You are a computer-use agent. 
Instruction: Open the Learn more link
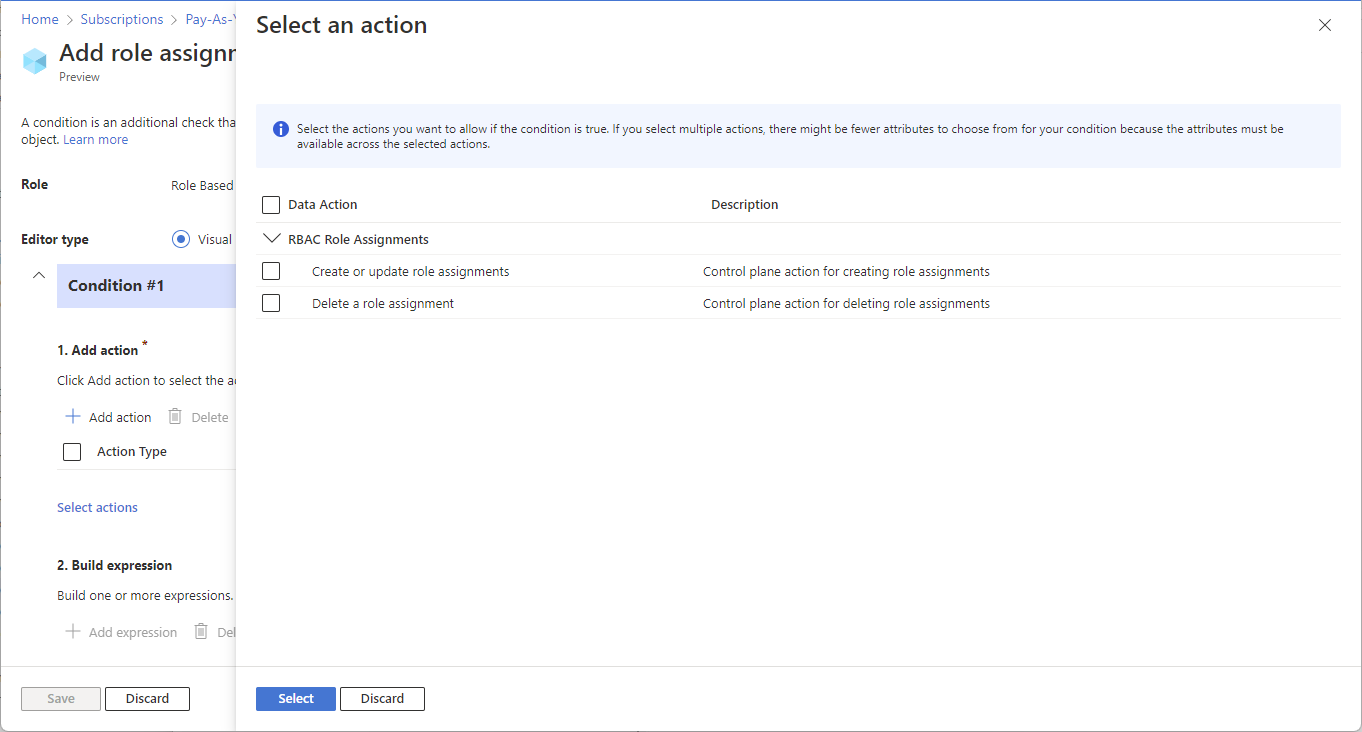pos(95,139)
